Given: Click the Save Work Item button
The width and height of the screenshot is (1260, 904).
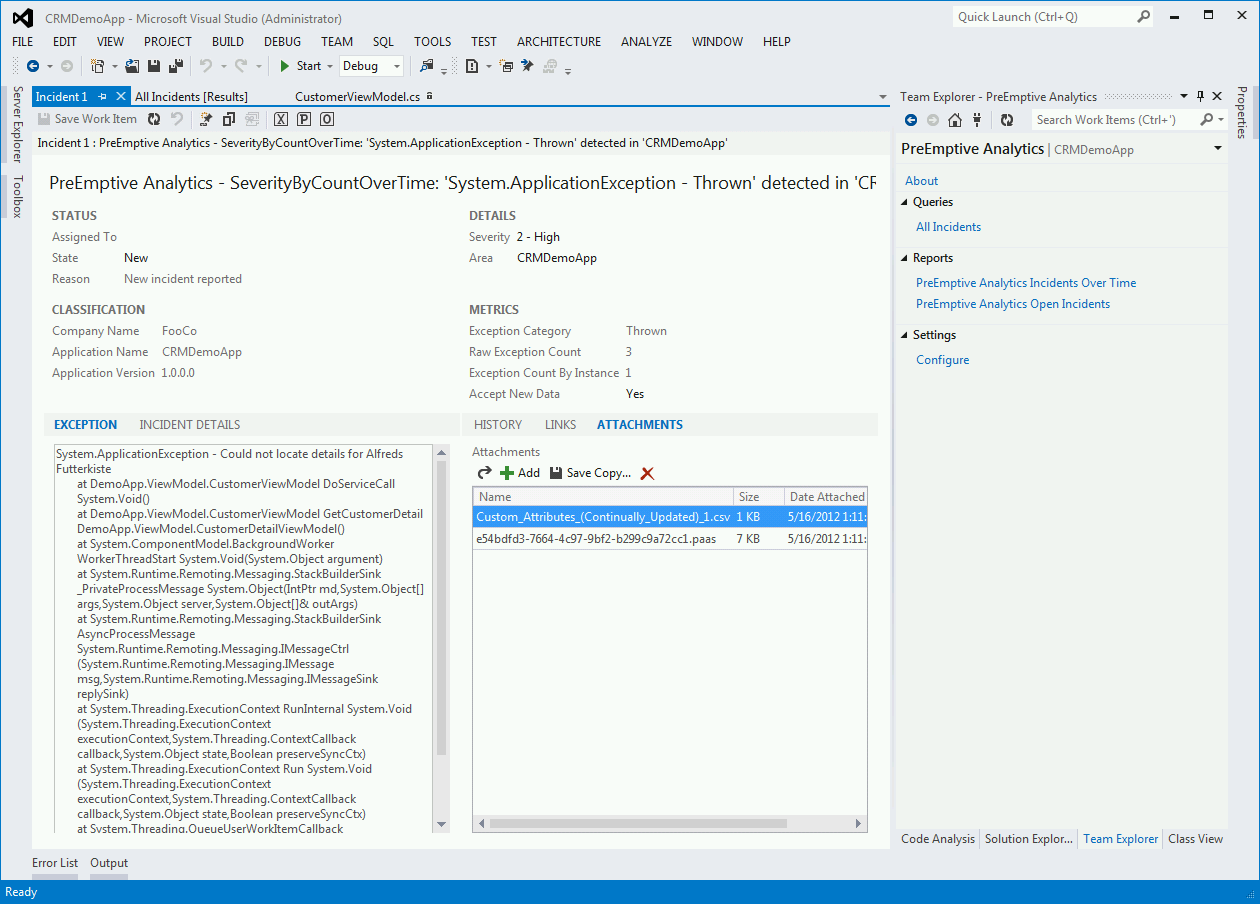Looking at the screenshot, I should pyautogui.click(x=87, y=119).
